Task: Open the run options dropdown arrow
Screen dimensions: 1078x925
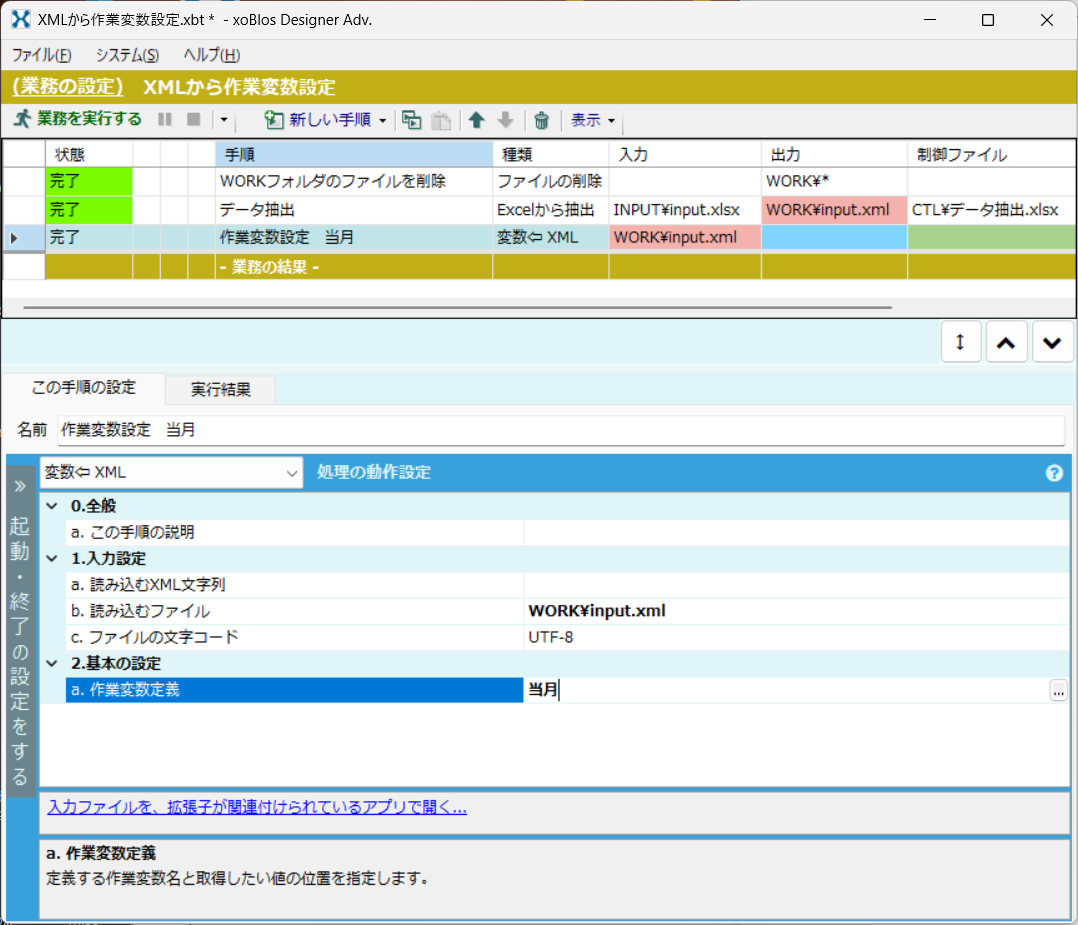Action: [x=223, y=120]
